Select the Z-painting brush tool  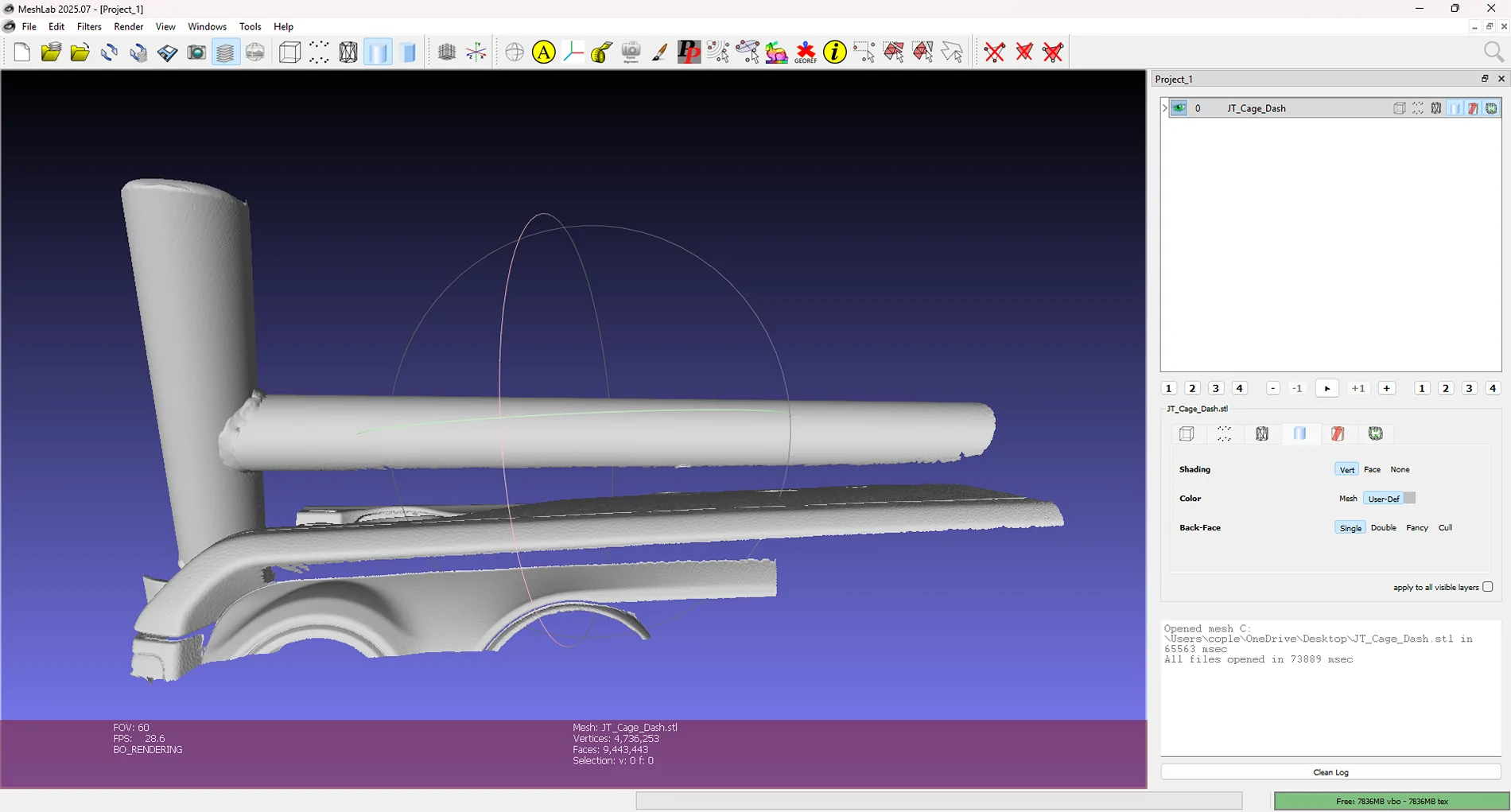(x=659, y=52)
